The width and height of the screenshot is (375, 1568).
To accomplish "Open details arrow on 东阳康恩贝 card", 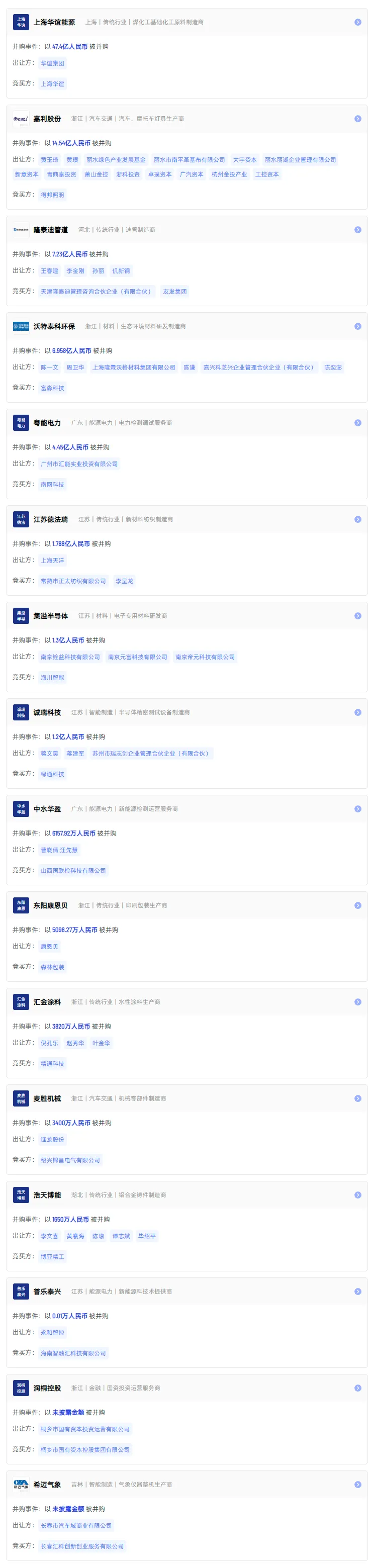I will click(x=358, y=905).
